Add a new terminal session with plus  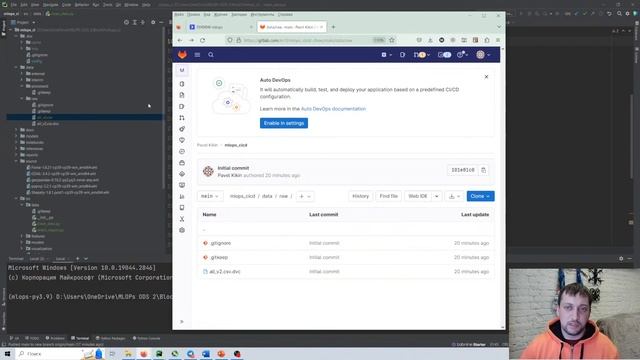[x=78, y=259]
